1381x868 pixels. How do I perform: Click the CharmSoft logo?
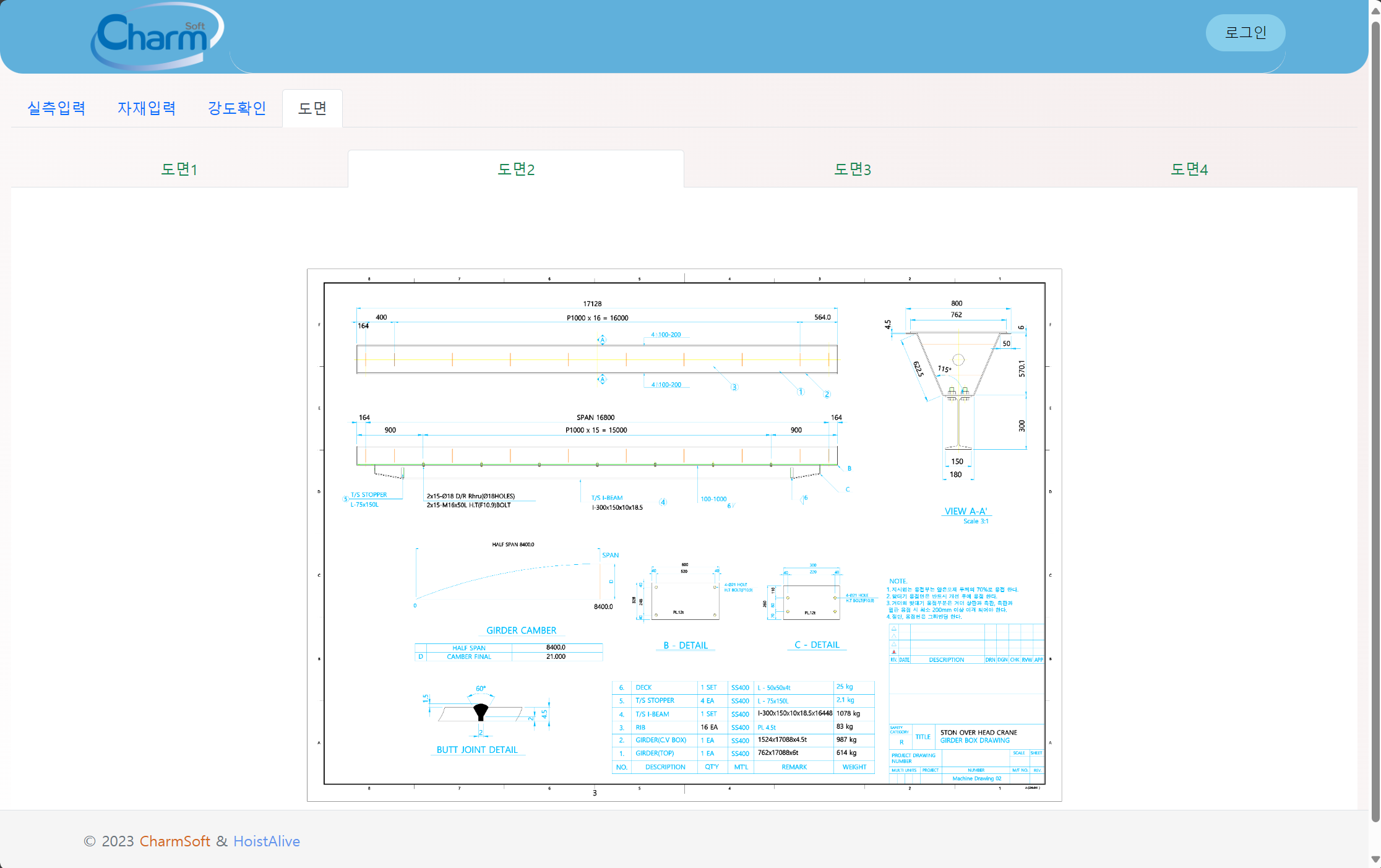click(157, 36)
